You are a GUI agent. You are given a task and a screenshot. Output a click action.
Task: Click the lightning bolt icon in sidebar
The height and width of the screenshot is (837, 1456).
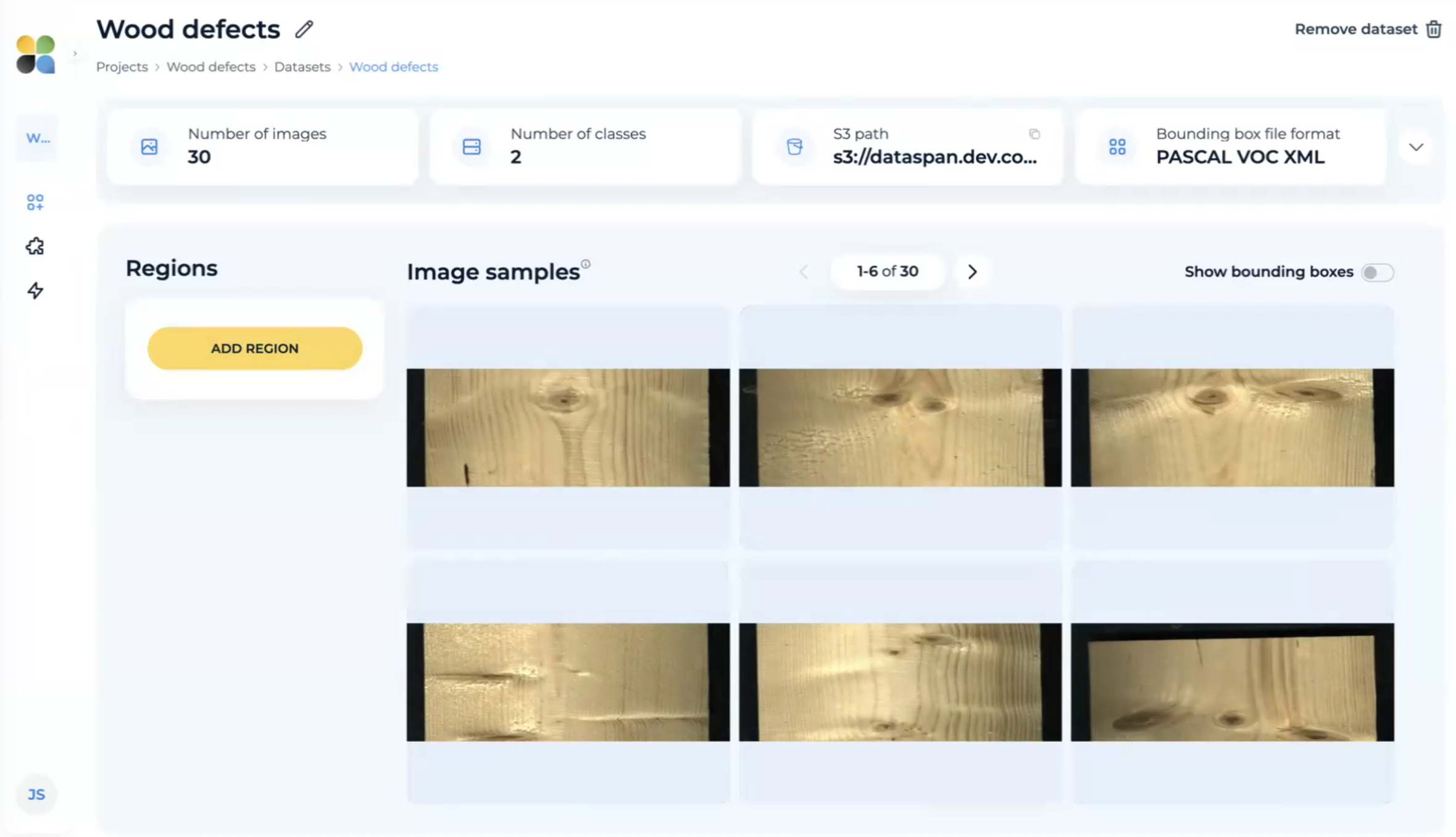(x=35, y=291)
